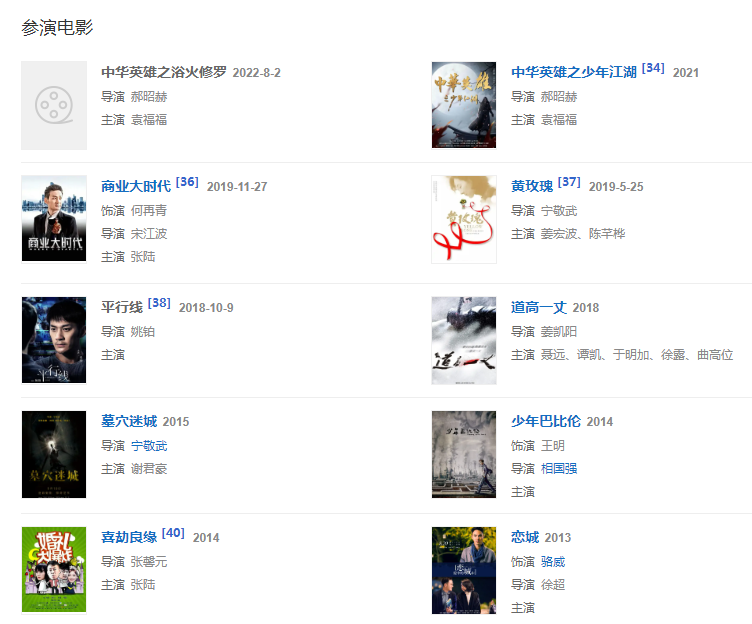Open the 平行线 movie poster
The height and width of the screenshot is (624, 752).
(x=54, y=340)
